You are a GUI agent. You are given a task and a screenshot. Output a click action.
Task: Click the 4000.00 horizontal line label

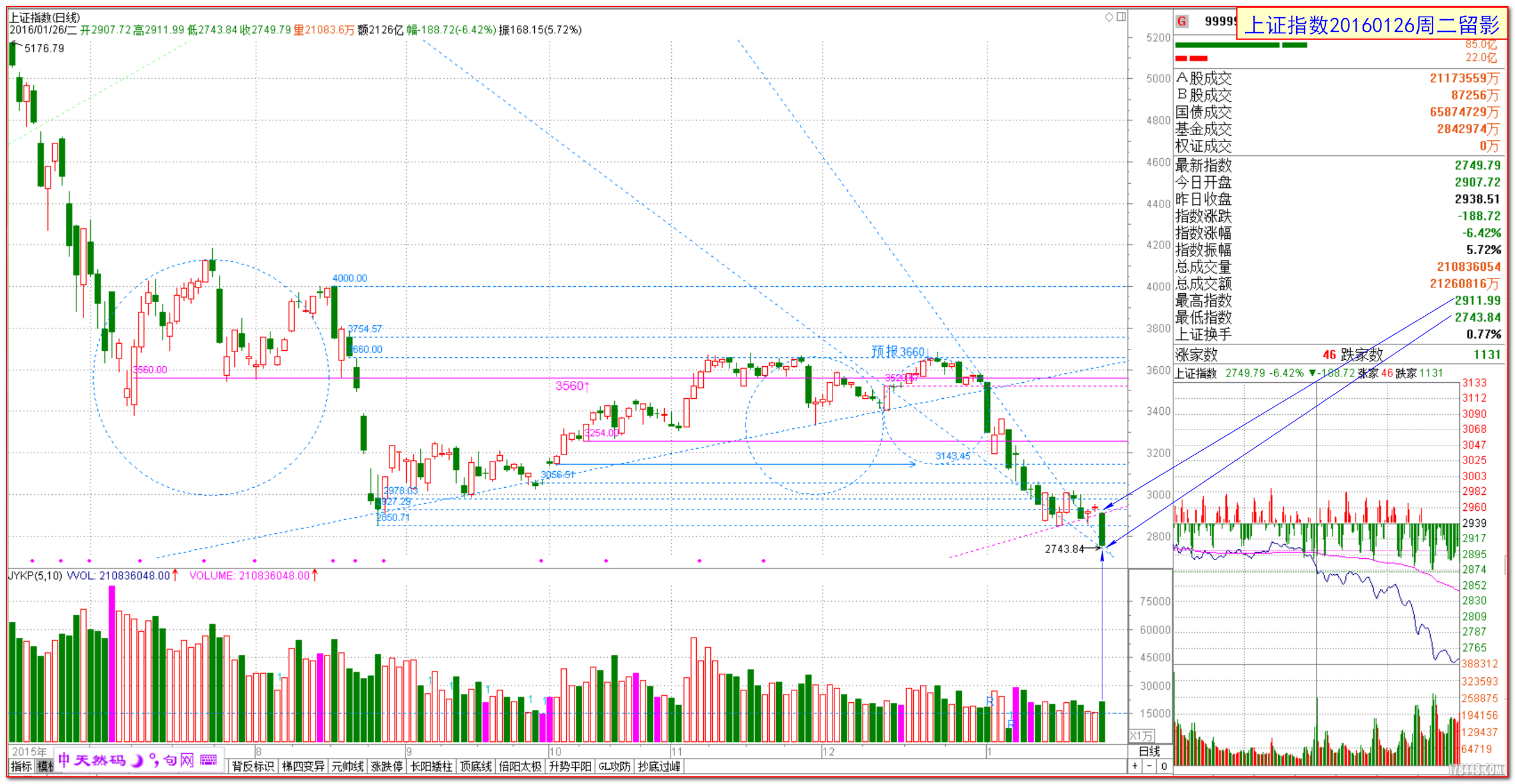tap(349, 278)
